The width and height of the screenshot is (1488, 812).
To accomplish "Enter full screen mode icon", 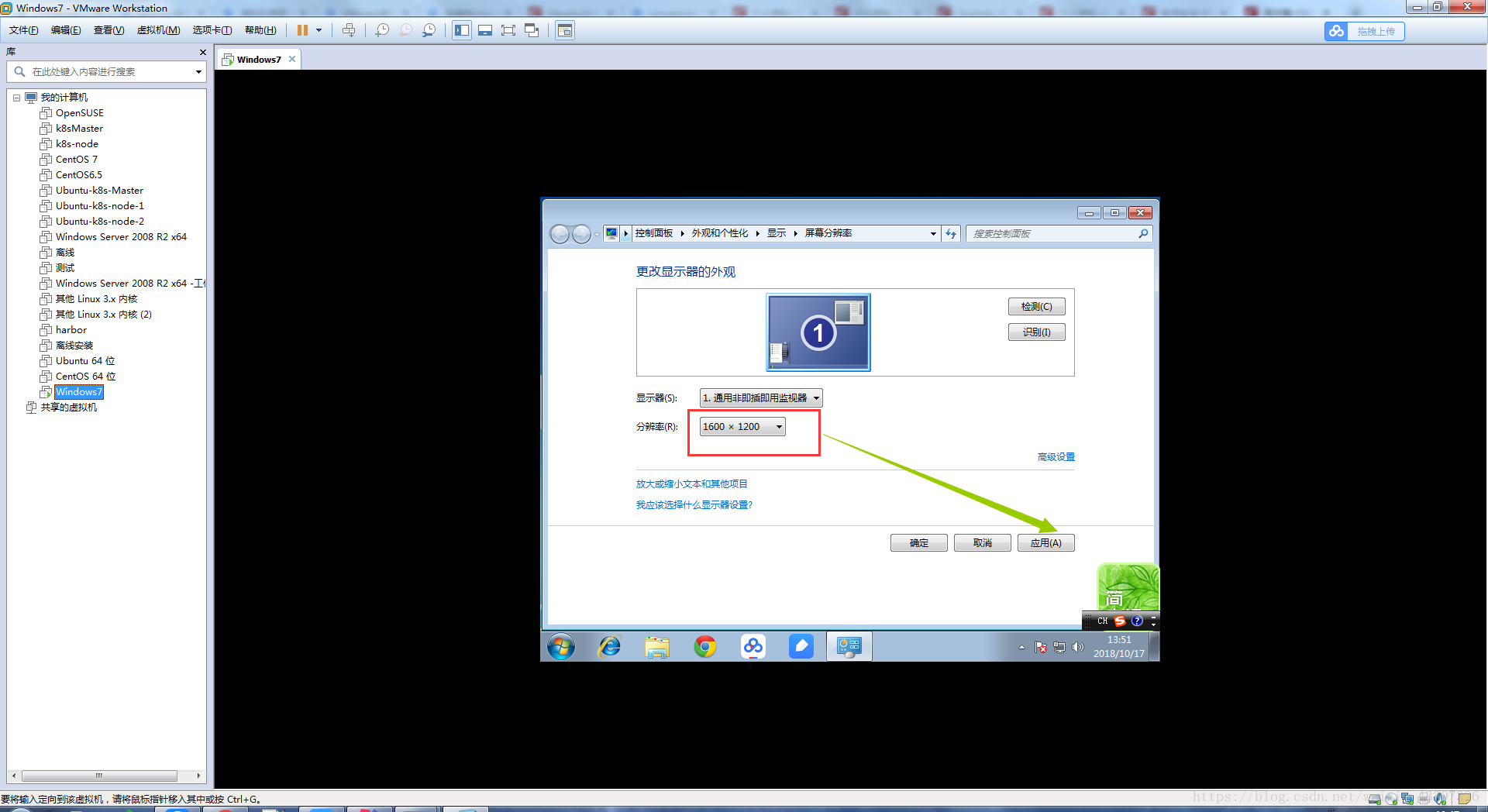I will point(508,30).
